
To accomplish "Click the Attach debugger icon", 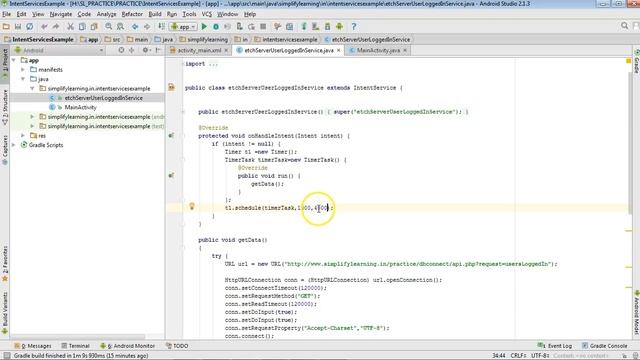I will (240, 27).
